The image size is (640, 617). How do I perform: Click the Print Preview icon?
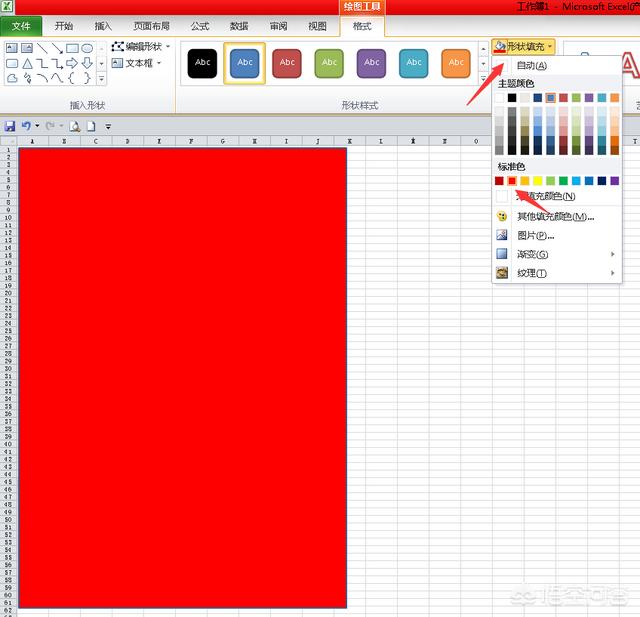coord(75,127)
